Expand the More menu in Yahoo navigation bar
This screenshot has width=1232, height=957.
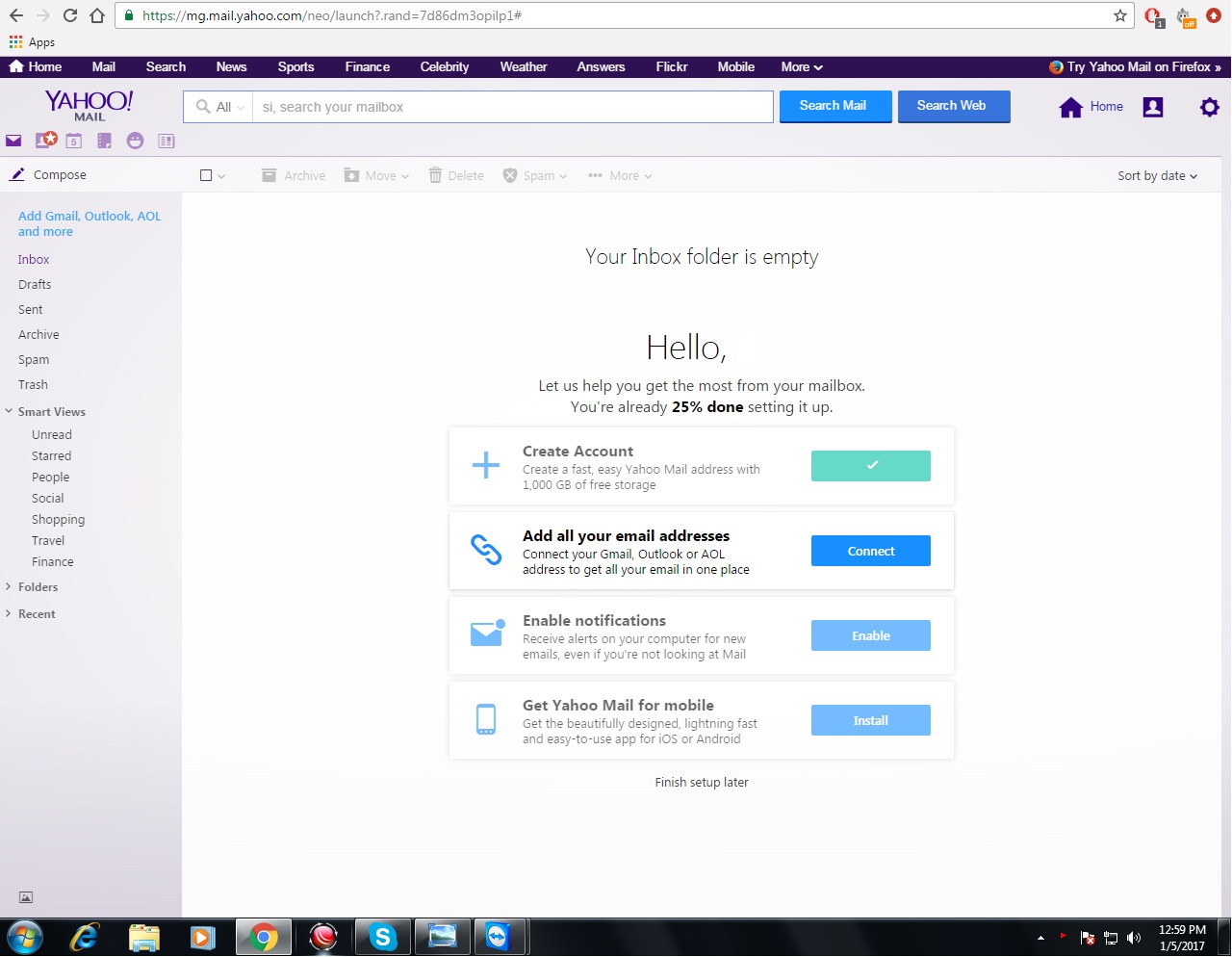point(802,66)
